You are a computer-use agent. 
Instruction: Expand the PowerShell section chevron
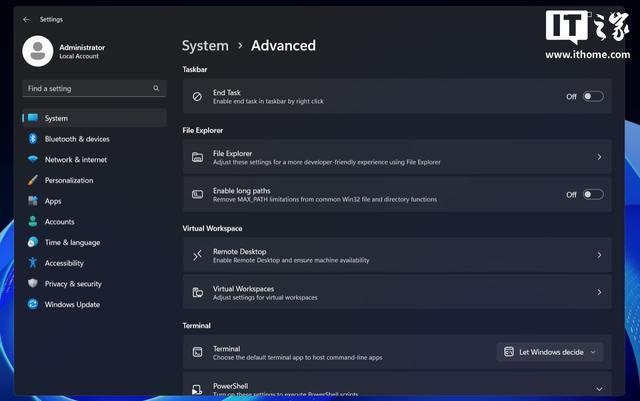(599, 389)
